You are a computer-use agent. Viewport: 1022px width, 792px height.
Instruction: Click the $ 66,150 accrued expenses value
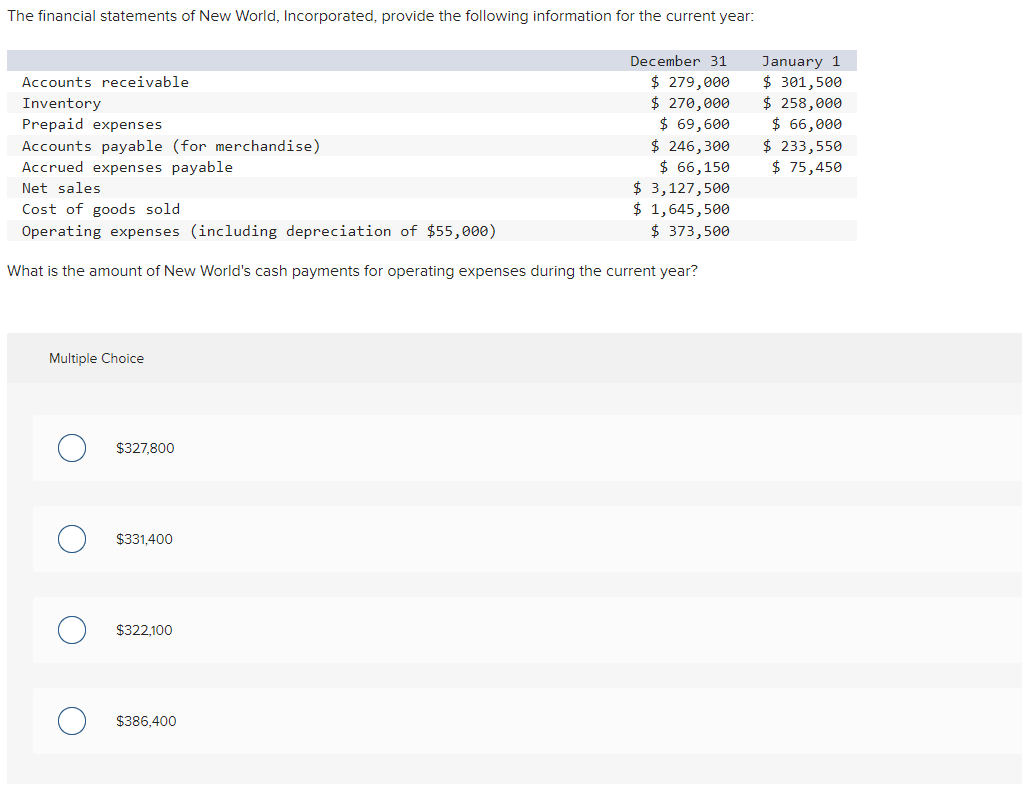(x=694, y=167)
